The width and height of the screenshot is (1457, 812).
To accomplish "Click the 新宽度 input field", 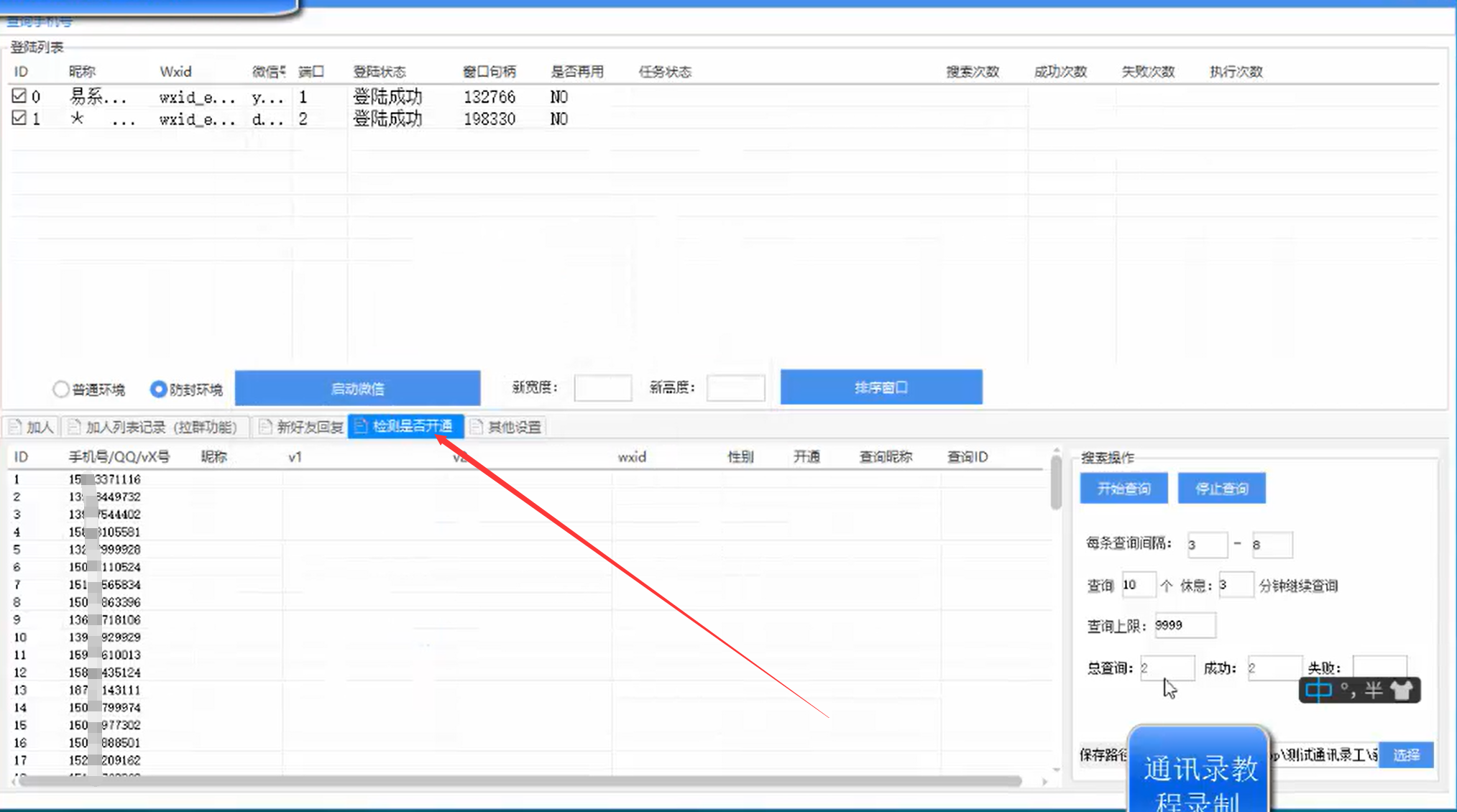I will click(602, 388).
